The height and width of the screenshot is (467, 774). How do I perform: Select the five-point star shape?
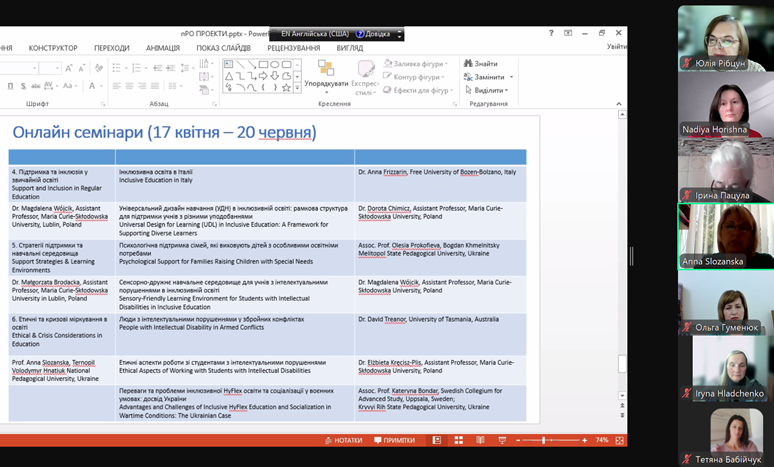[286, 87]
